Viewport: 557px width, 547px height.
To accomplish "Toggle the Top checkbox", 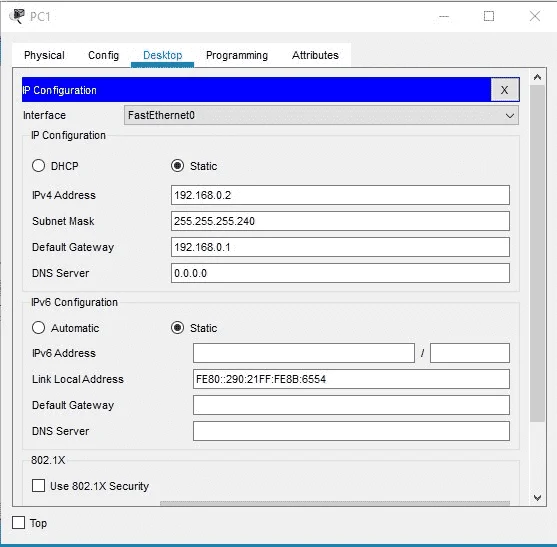I will pyautogui.click(x=18, y=523).
